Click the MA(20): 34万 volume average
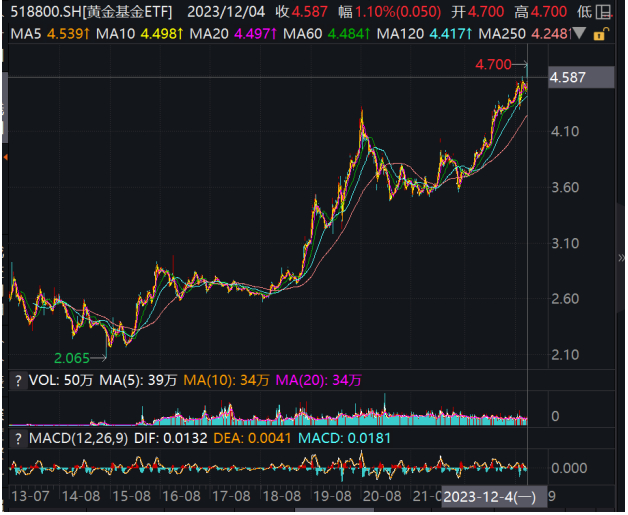The image size is (628, 515). (x=318, y=381)
